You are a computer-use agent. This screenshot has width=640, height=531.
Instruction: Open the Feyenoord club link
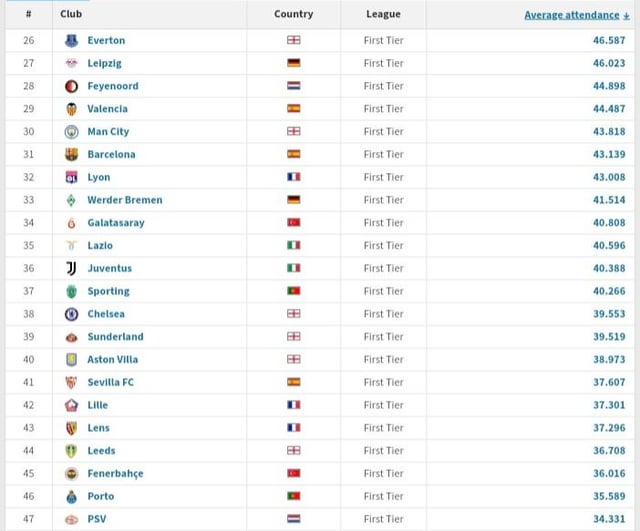click(x=113, y=86)
